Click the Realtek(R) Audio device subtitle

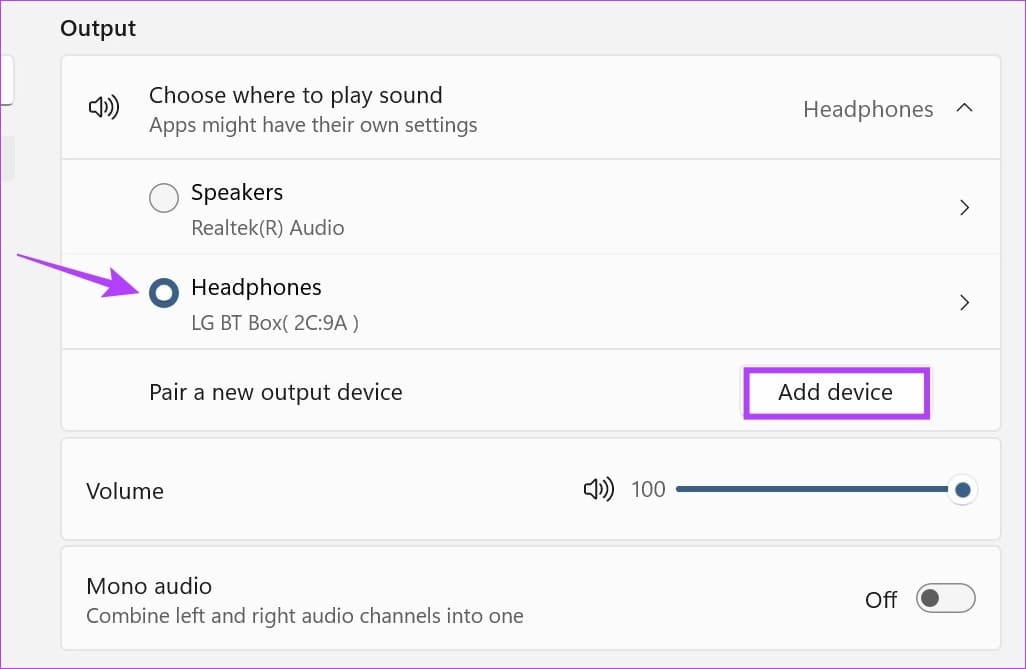267,228
